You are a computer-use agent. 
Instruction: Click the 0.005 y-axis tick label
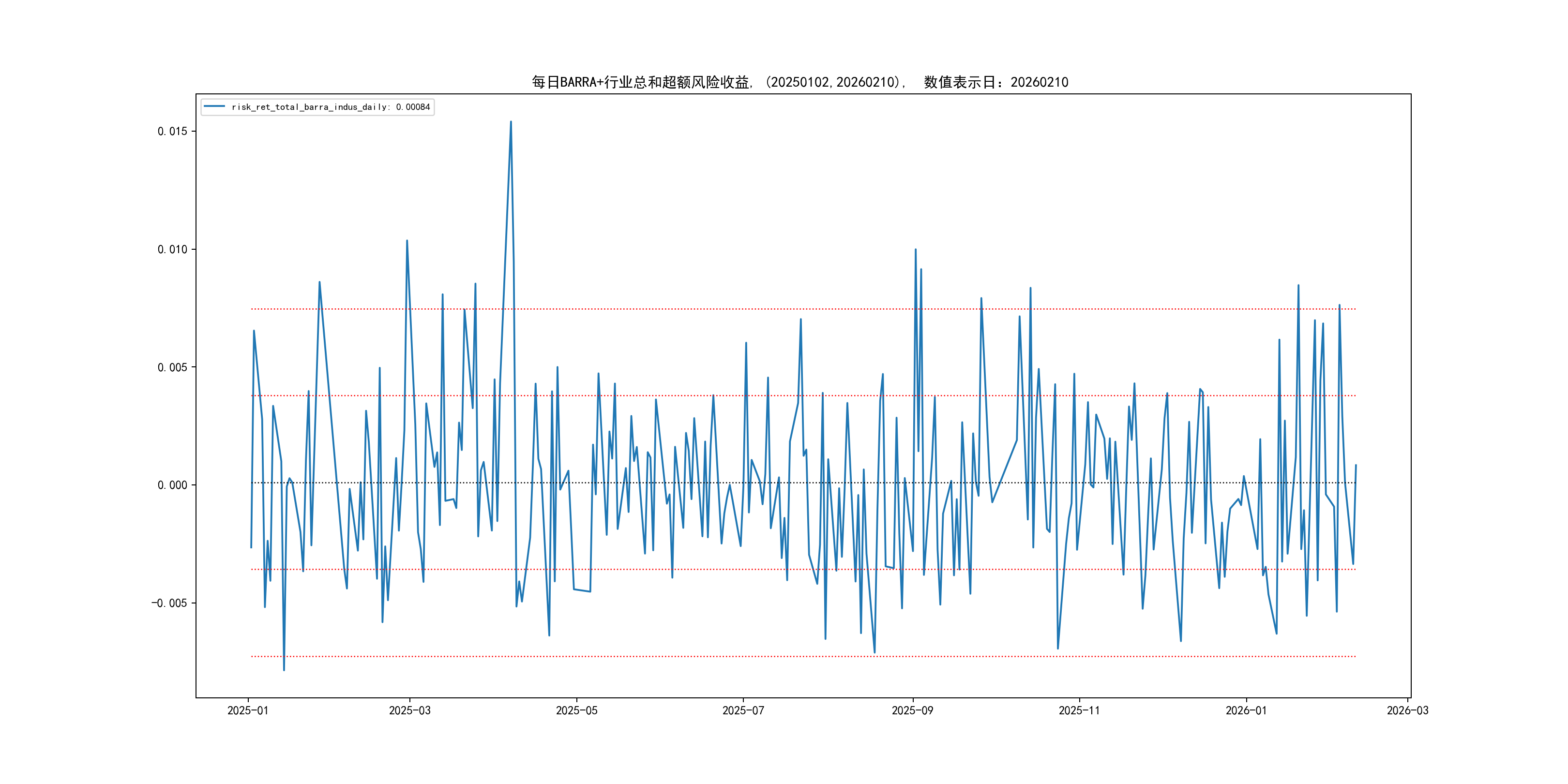click(x=172, y=368)
